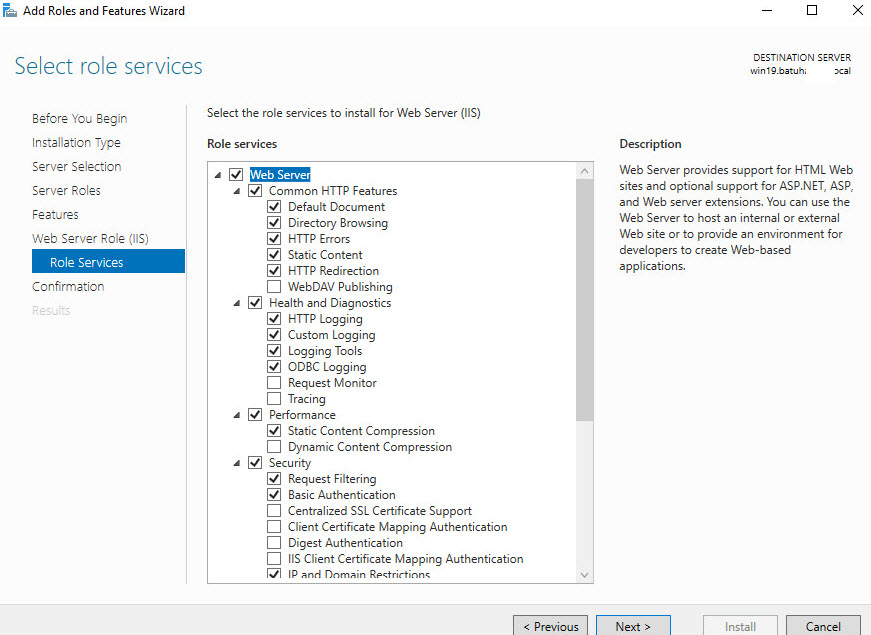
Task: Collapse the Security tree node
Action: 238,463
